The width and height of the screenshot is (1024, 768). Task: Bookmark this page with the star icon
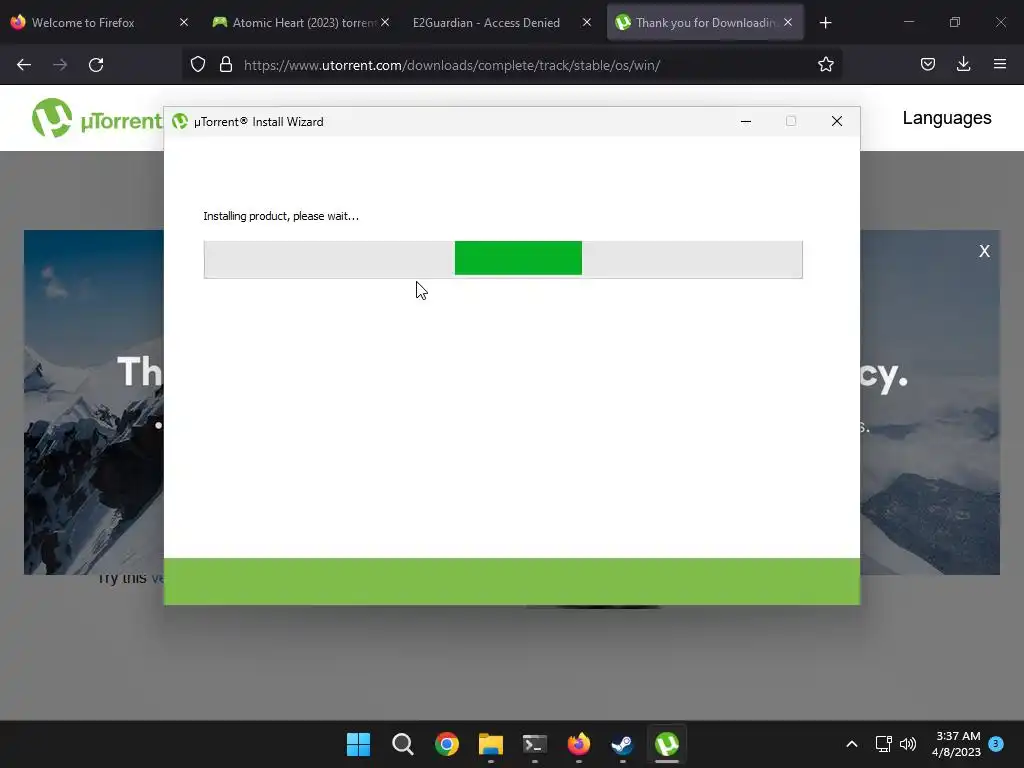pos(825,65)
